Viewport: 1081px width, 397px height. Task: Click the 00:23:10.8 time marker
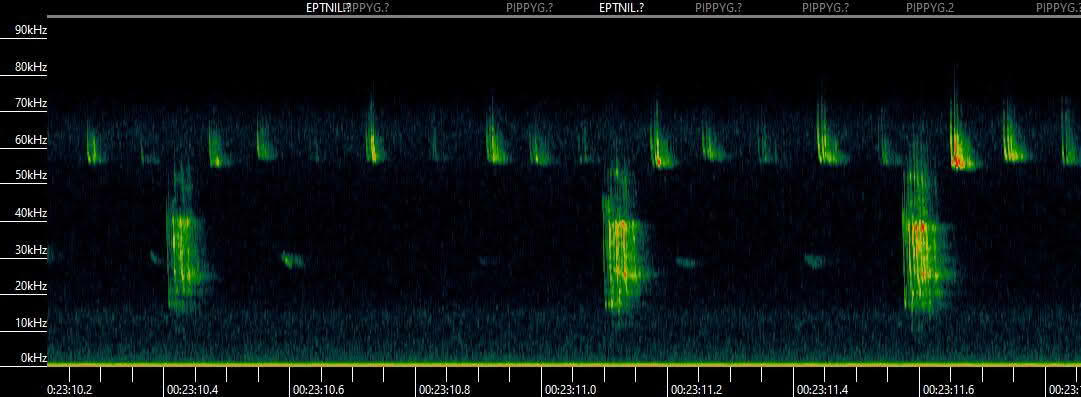pos(445,389)
